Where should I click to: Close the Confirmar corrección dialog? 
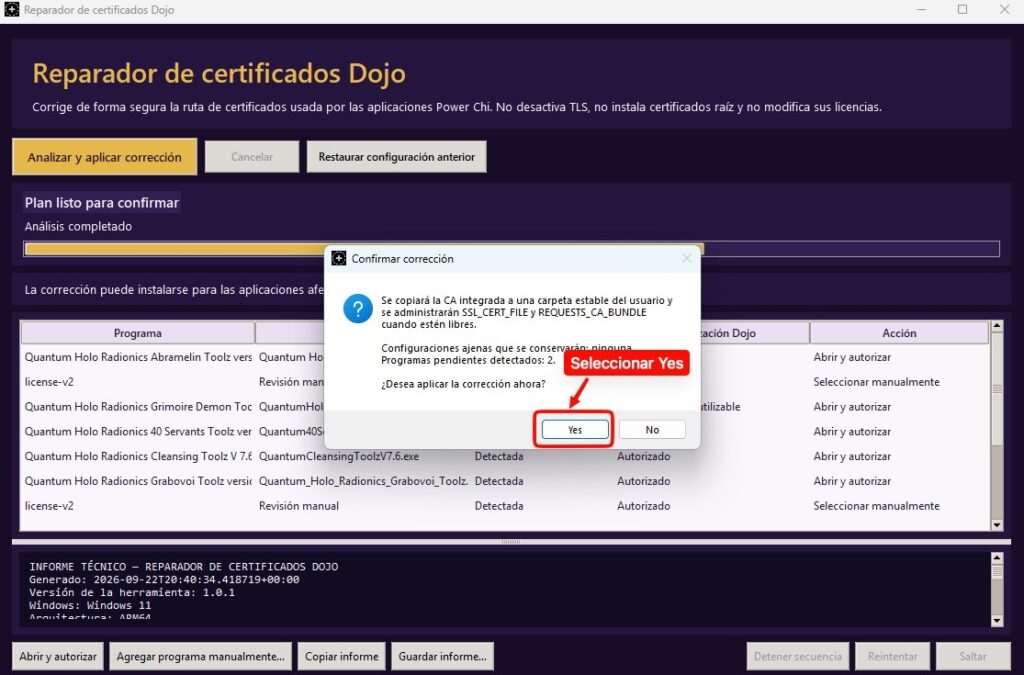click(x=686, y=259)
